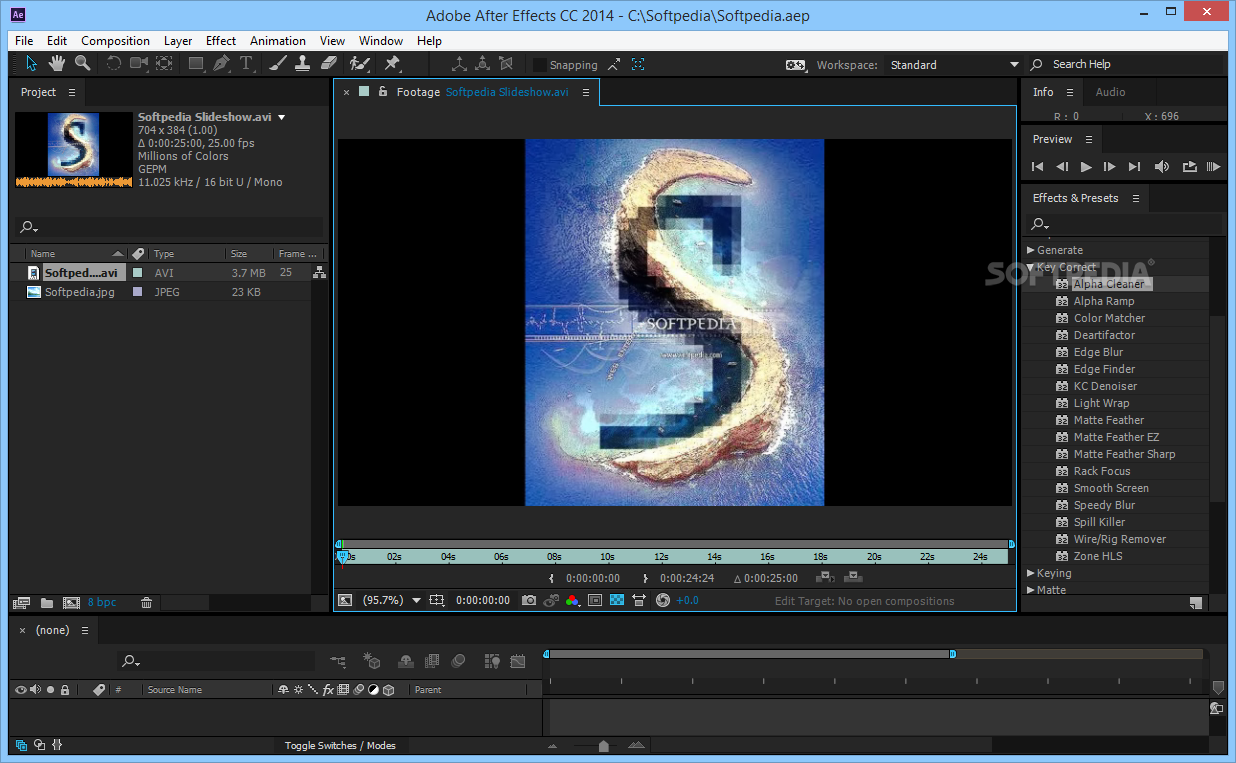This screenshot has width=1236, height=763.
Task: Select the Puppet Pin tool
Action: point(392,64)
